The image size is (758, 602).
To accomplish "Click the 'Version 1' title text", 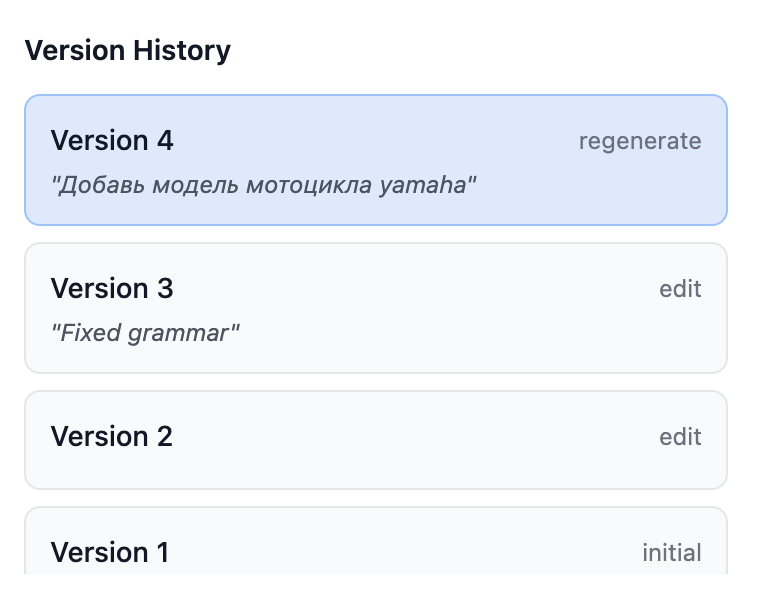I will [110, 553].
